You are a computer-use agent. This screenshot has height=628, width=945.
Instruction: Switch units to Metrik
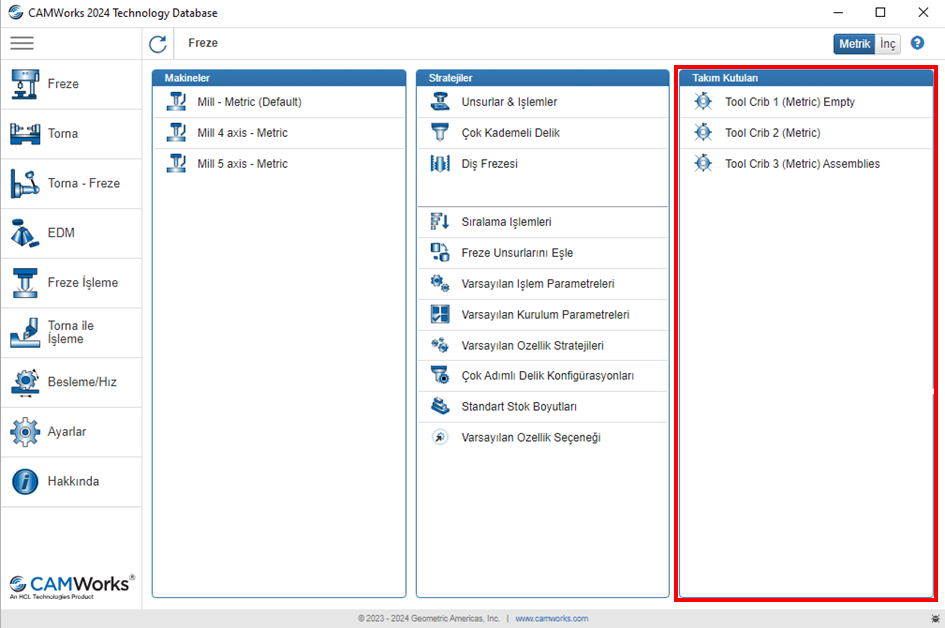pyautogui.click(x=854, y=44)
